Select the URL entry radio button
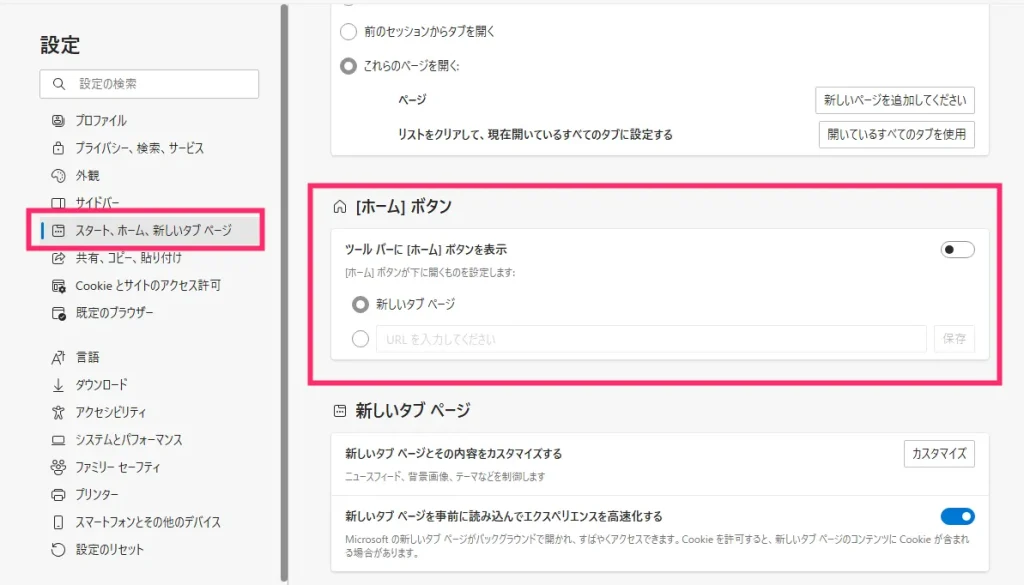Viewport: 1024px width, 585px height. coord(361,339)
